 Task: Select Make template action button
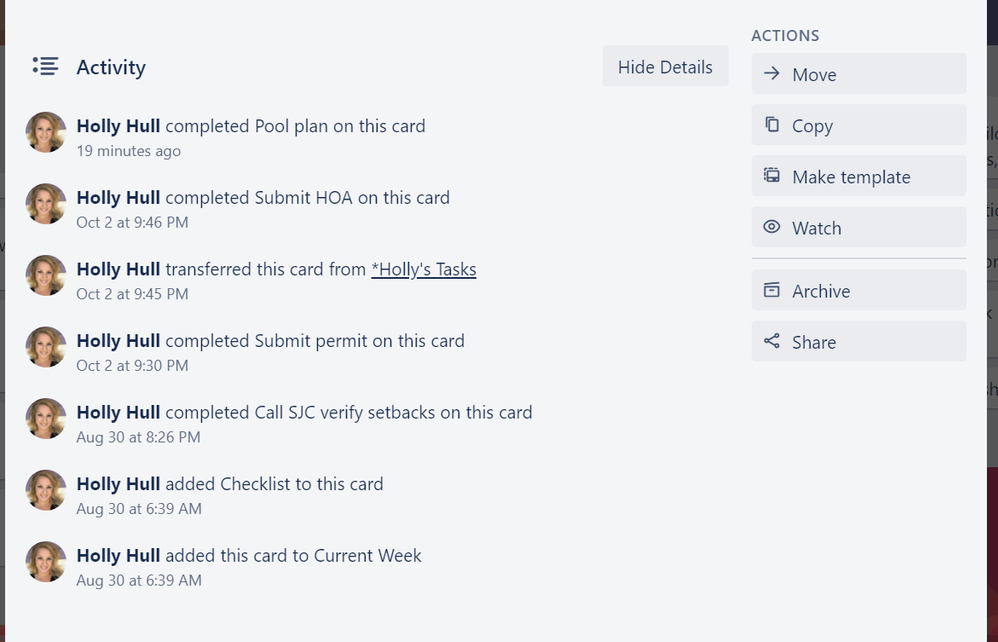(859, 176)
